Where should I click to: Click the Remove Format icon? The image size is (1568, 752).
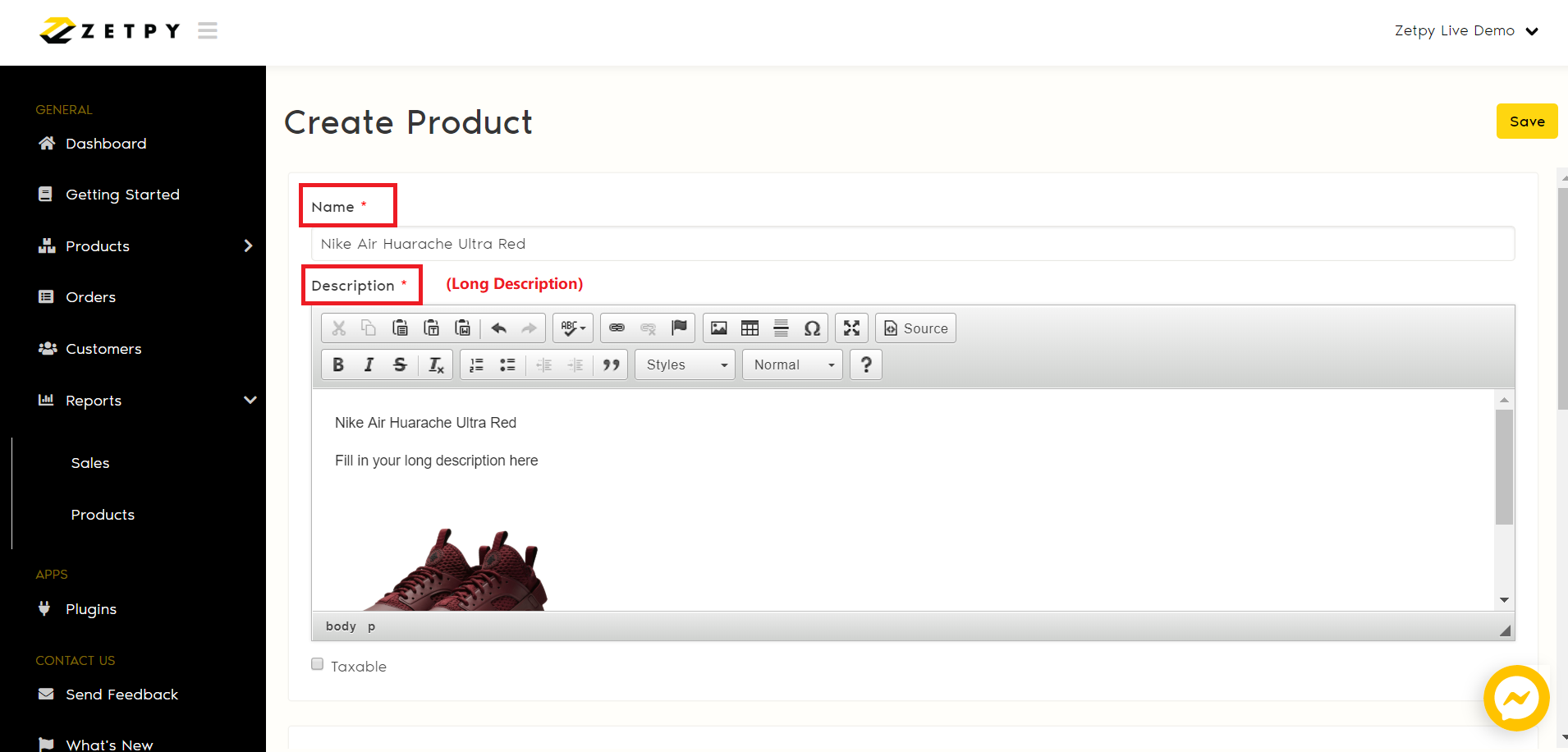[436, 365]
